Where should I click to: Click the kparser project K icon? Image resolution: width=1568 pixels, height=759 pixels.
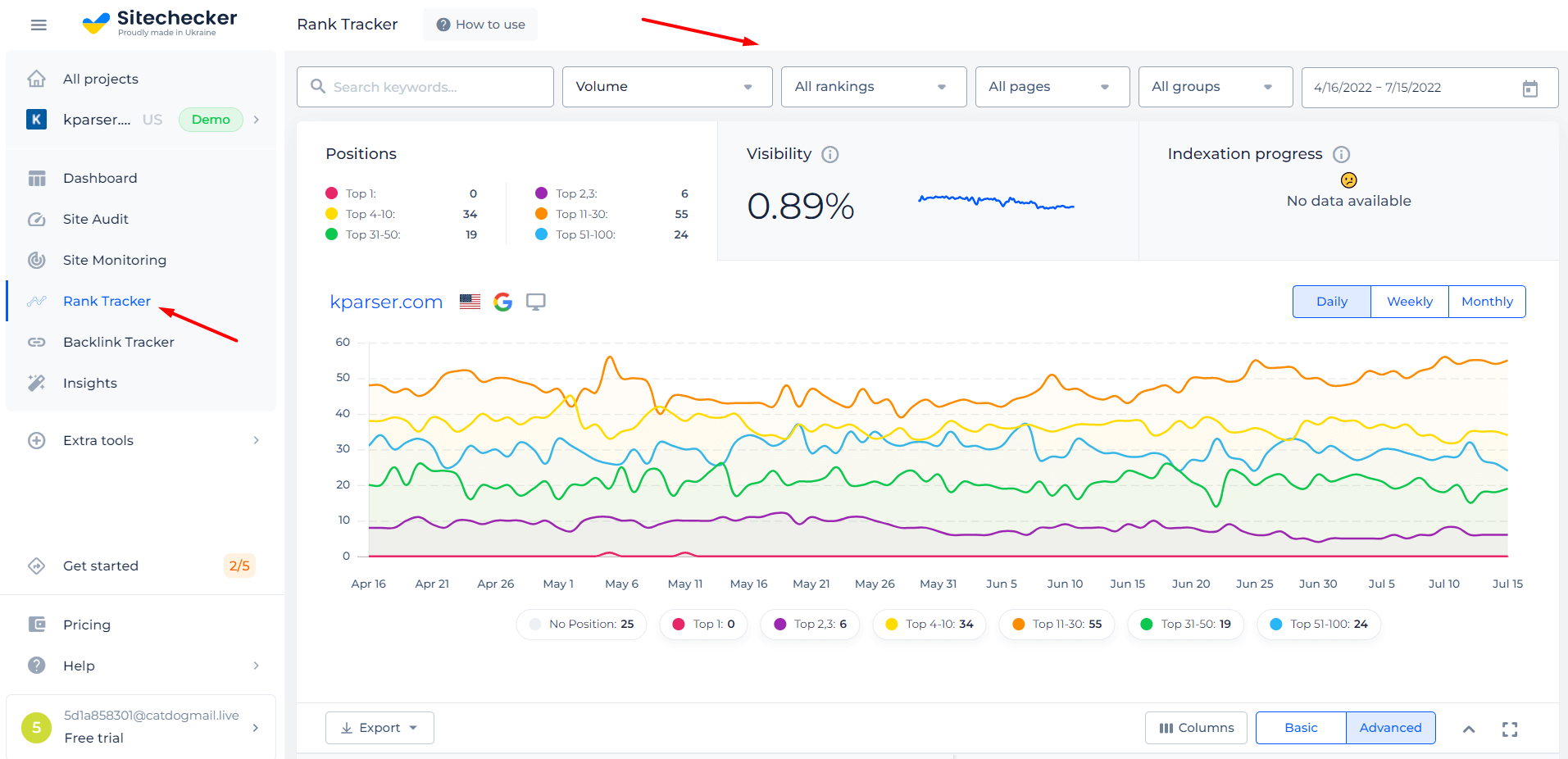point(36,120)
